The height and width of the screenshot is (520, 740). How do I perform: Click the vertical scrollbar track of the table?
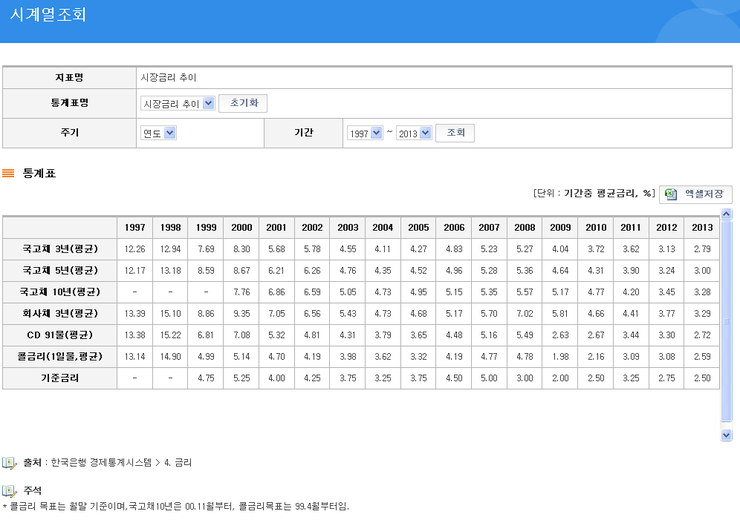(726, 324)
